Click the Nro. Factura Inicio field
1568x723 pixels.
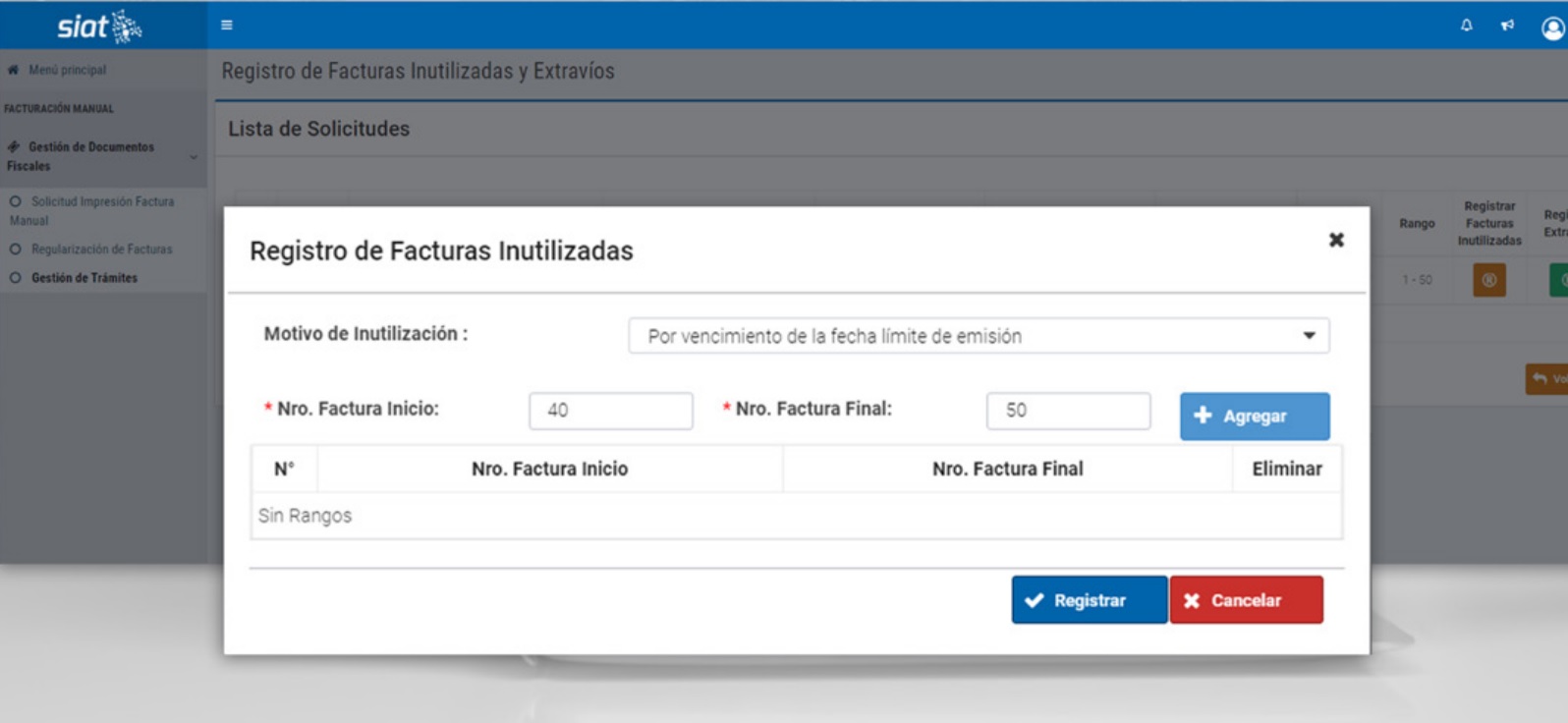(610, 411)
